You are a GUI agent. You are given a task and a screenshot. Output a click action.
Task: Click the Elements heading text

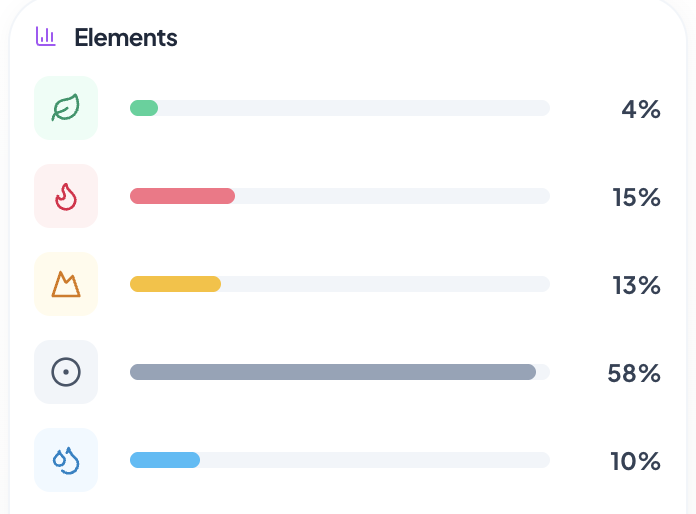coord(126,38)
